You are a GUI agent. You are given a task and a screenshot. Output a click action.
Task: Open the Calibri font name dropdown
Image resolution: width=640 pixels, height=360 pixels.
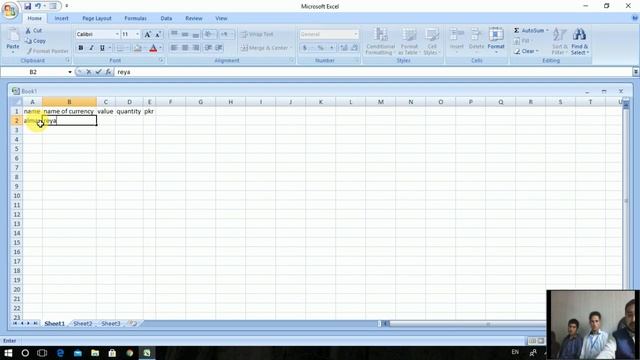tap(117, 34)
